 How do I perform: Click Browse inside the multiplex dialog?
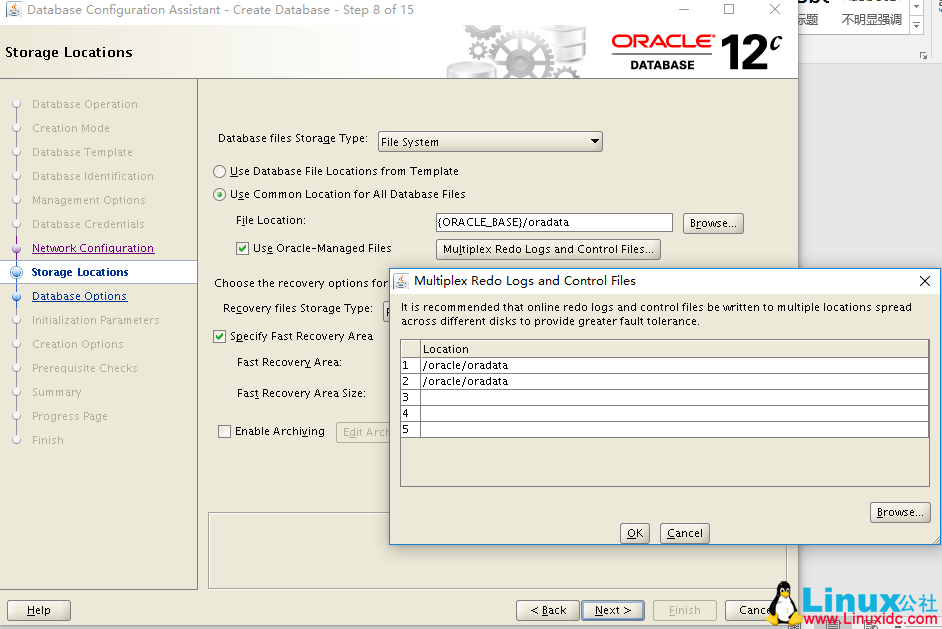click(x=899, y=511)
